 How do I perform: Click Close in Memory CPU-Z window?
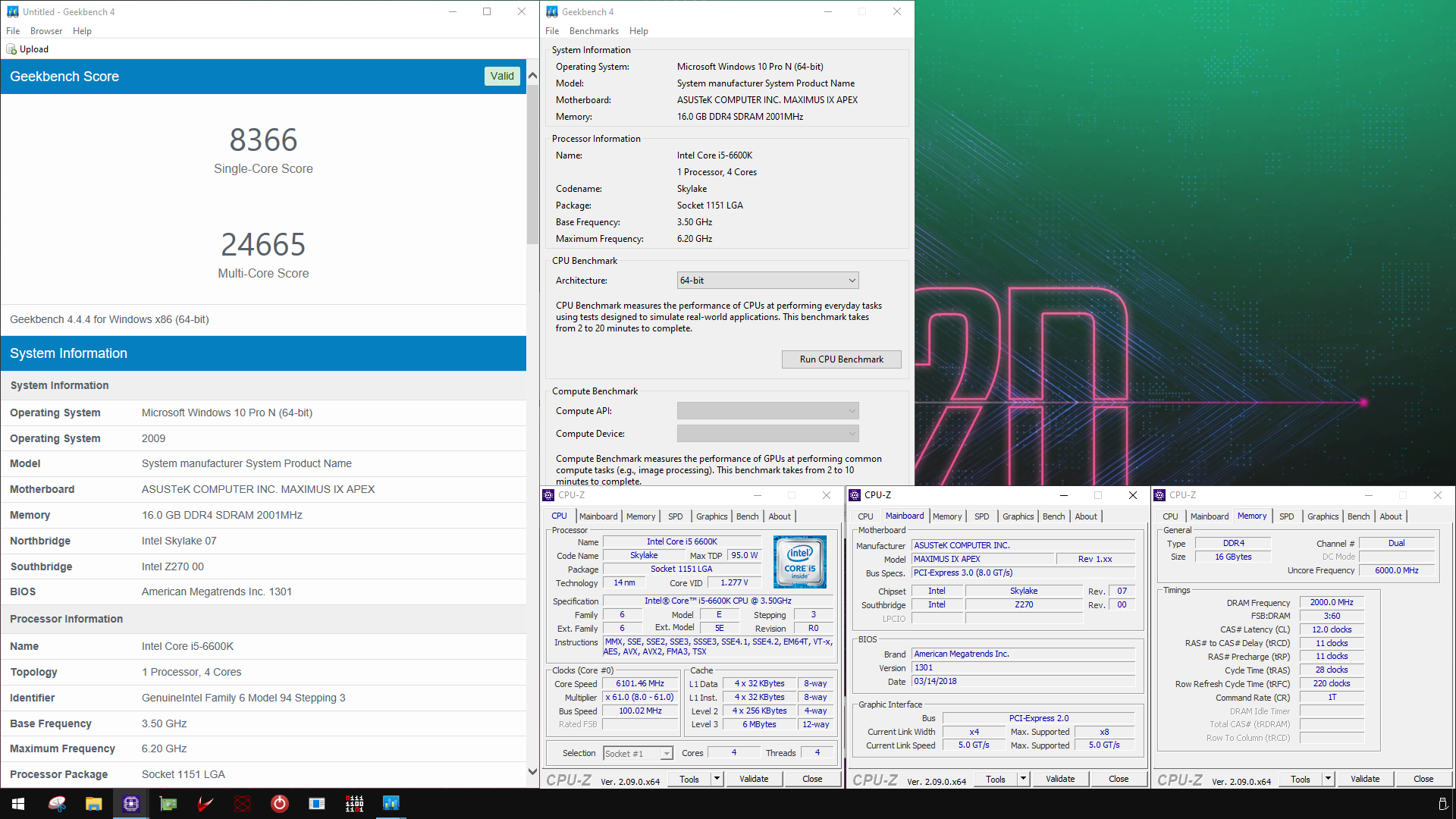[1423, 779]
